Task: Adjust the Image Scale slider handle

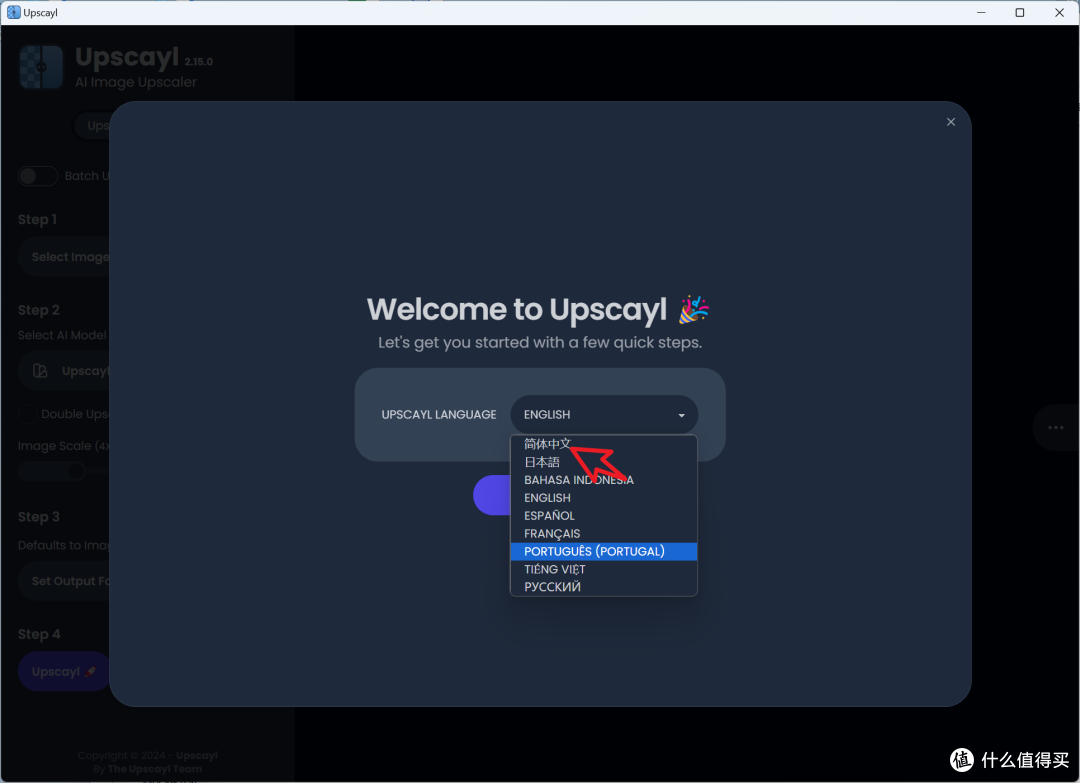Action: (x=76, y=471)
